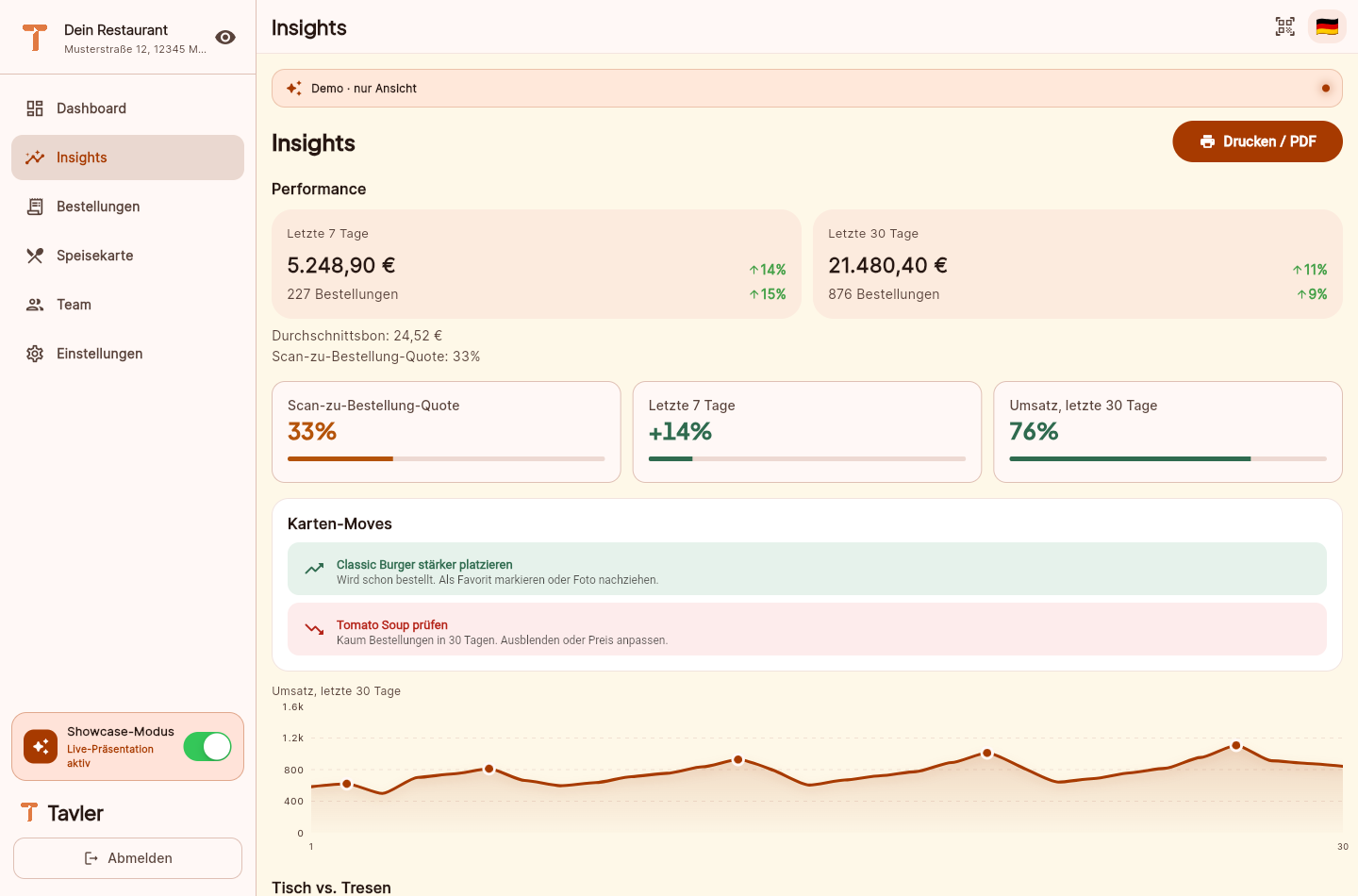
Task: Click Musterstraße 12 restaurant address text
Action: tap(135, 49)
